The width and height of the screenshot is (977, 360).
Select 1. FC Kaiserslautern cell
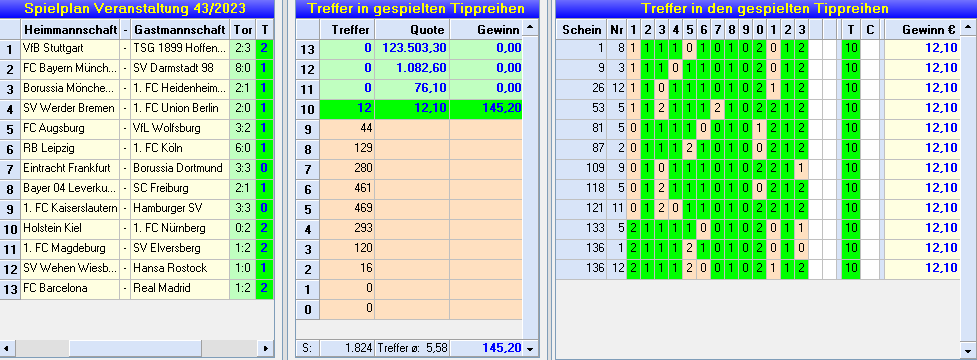tap(70, 208)
